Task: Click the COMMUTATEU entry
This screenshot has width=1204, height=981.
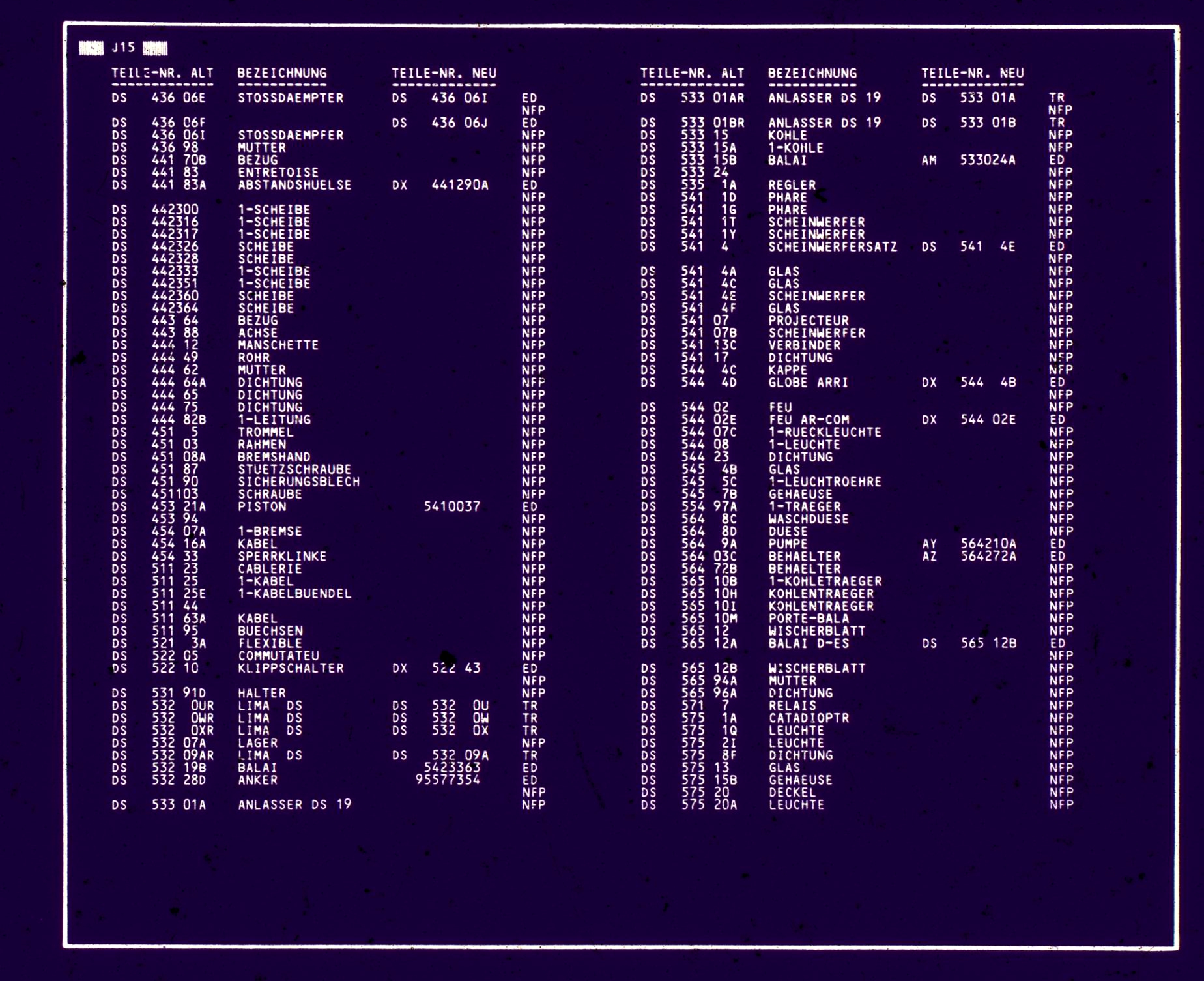Action: [278, 656]
